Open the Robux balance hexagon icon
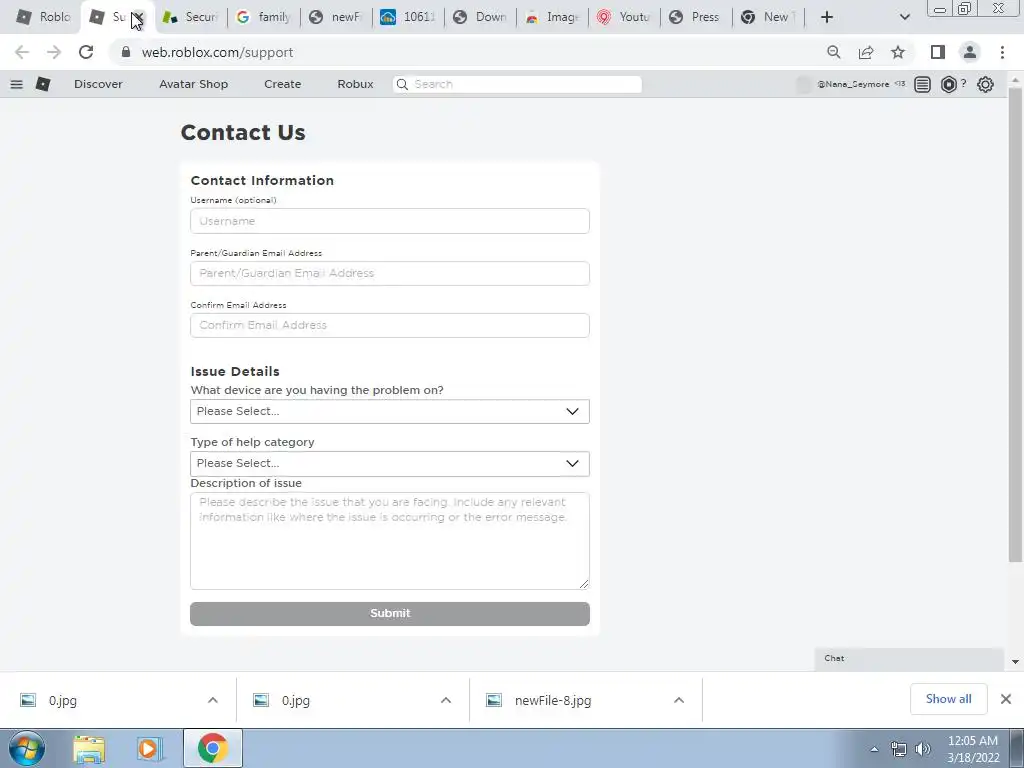The image size is (1024, 768). click(948, 84)
